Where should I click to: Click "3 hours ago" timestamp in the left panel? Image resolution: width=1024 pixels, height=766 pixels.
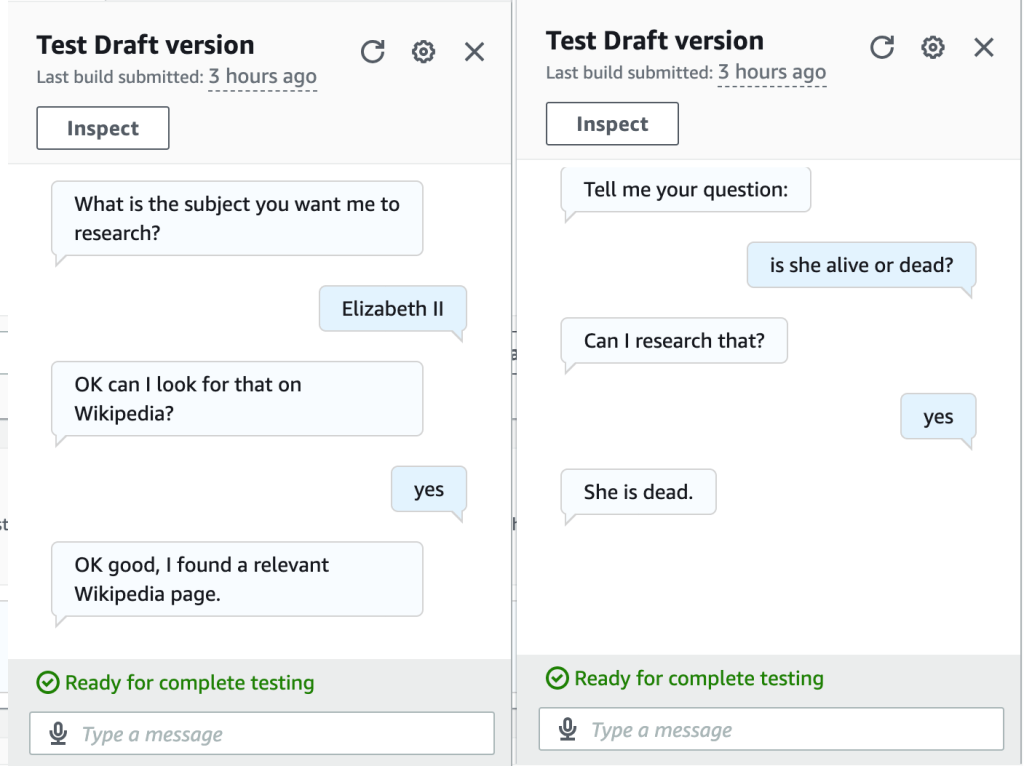click(262, 77)
